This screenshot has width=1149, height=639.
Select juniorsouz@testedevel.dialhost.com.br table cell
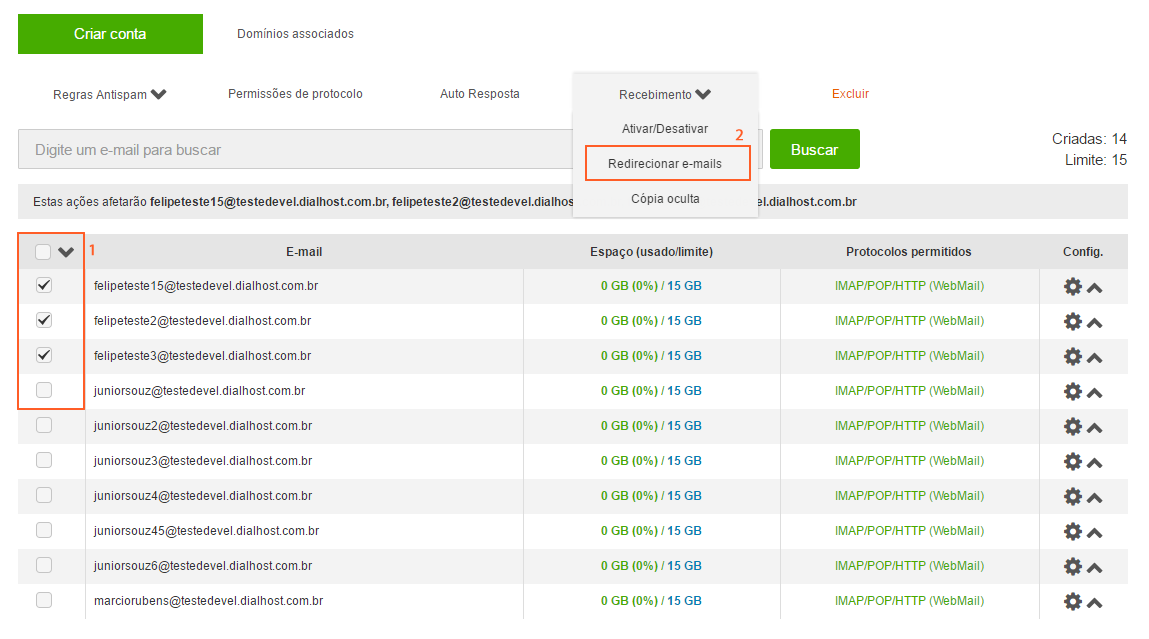(199, 391)
